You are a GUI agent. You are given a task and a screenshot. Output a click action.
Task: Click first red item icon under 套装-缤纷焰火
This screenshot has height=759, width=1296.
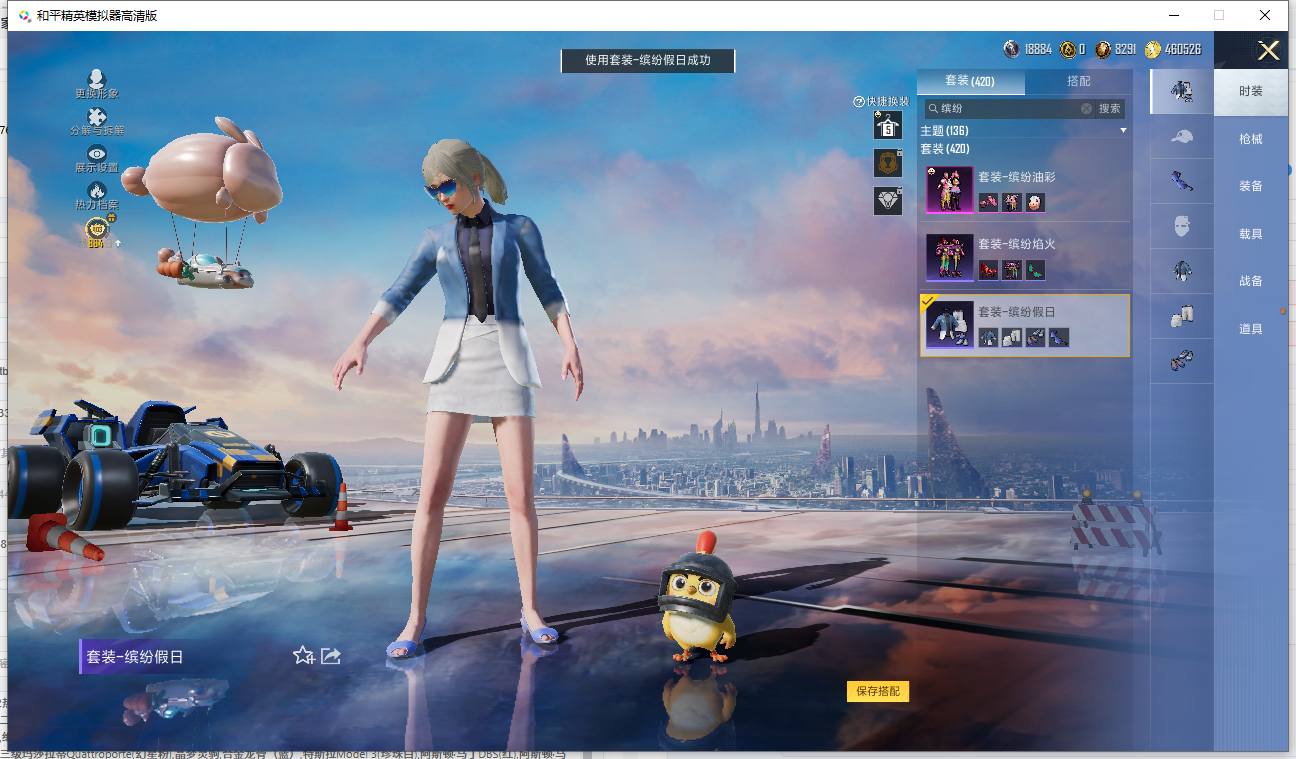click(x=988, y=269)
